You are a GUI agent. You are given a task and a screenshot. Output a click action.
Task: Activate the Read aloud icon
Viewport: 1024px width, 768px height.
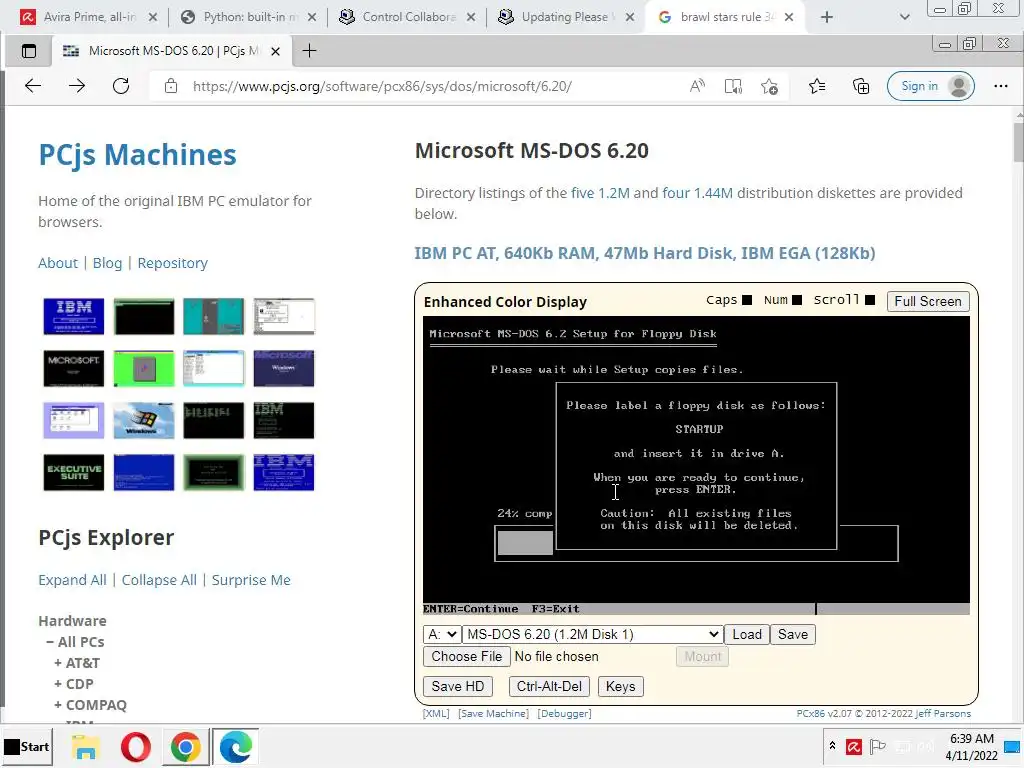697,86
